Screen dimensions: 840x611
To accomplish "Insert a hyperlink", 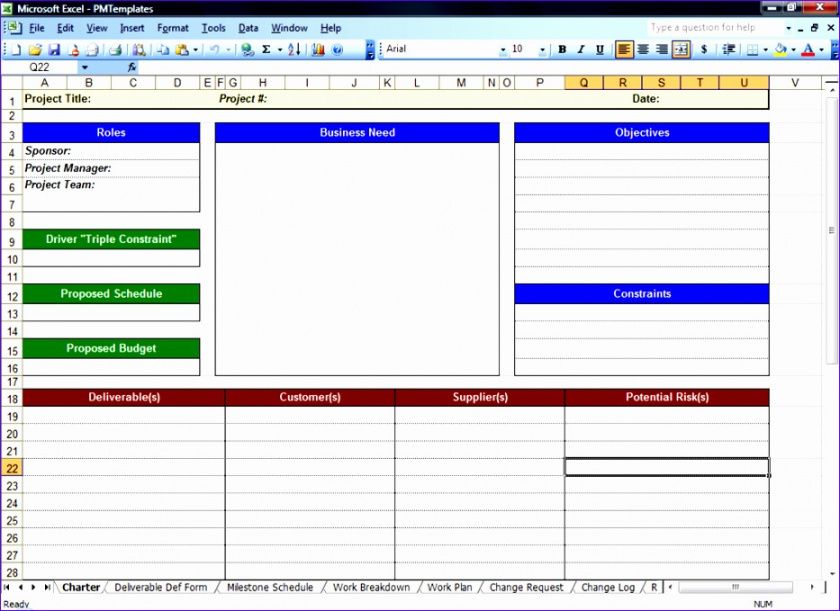I will pos(247,50).
